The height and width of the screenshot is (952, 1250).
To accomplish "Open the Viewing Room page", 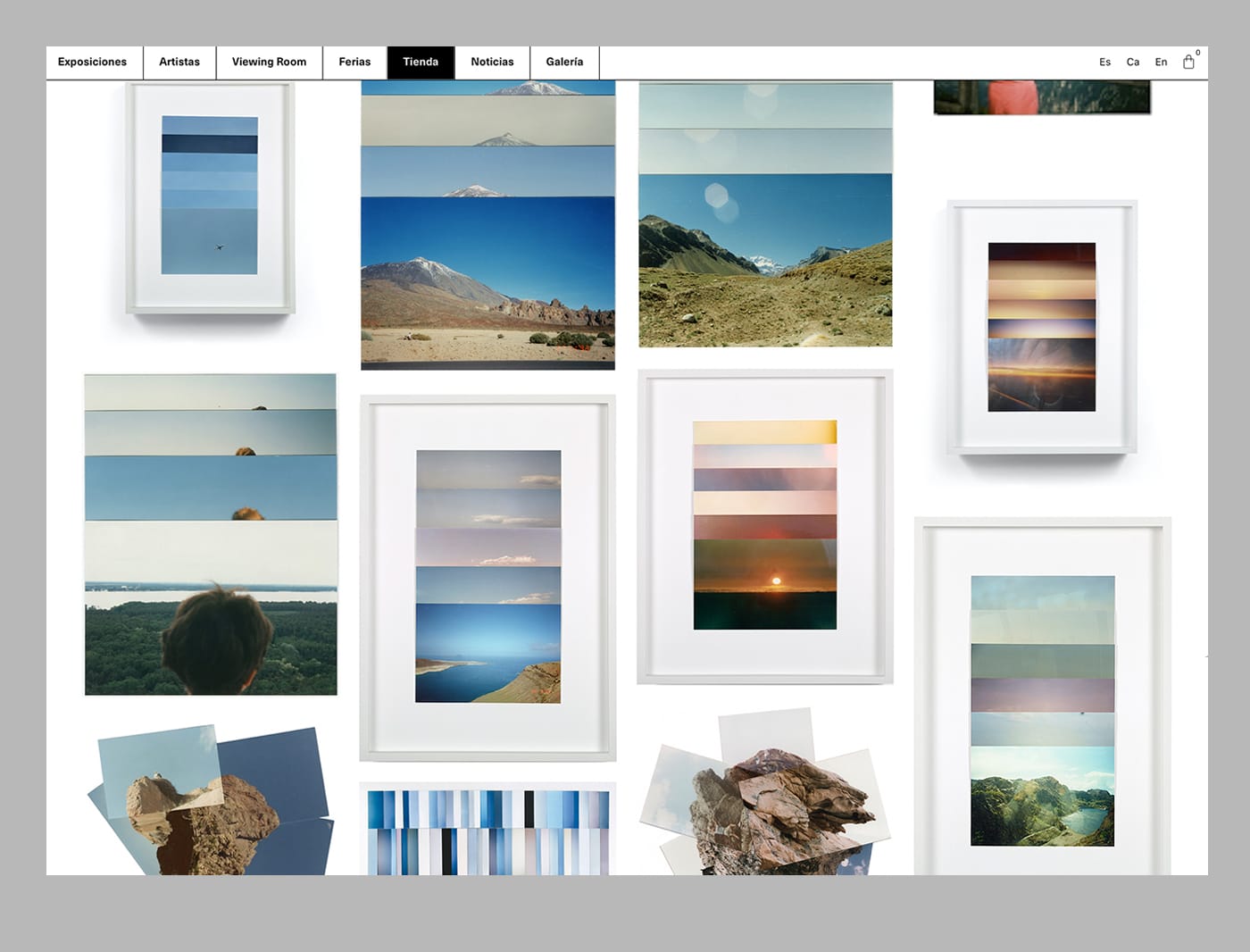I will [x=269, y=62].
